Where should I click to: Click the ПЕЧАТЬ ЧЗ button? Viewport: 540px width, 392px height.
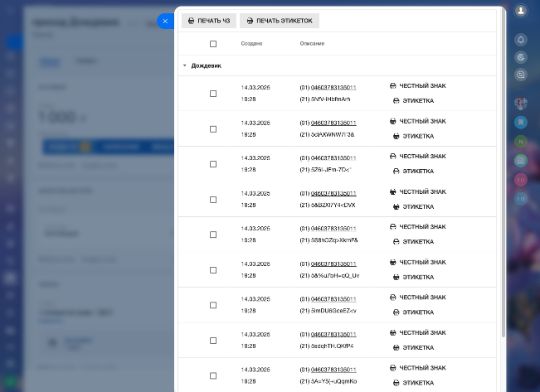[209, 21]
